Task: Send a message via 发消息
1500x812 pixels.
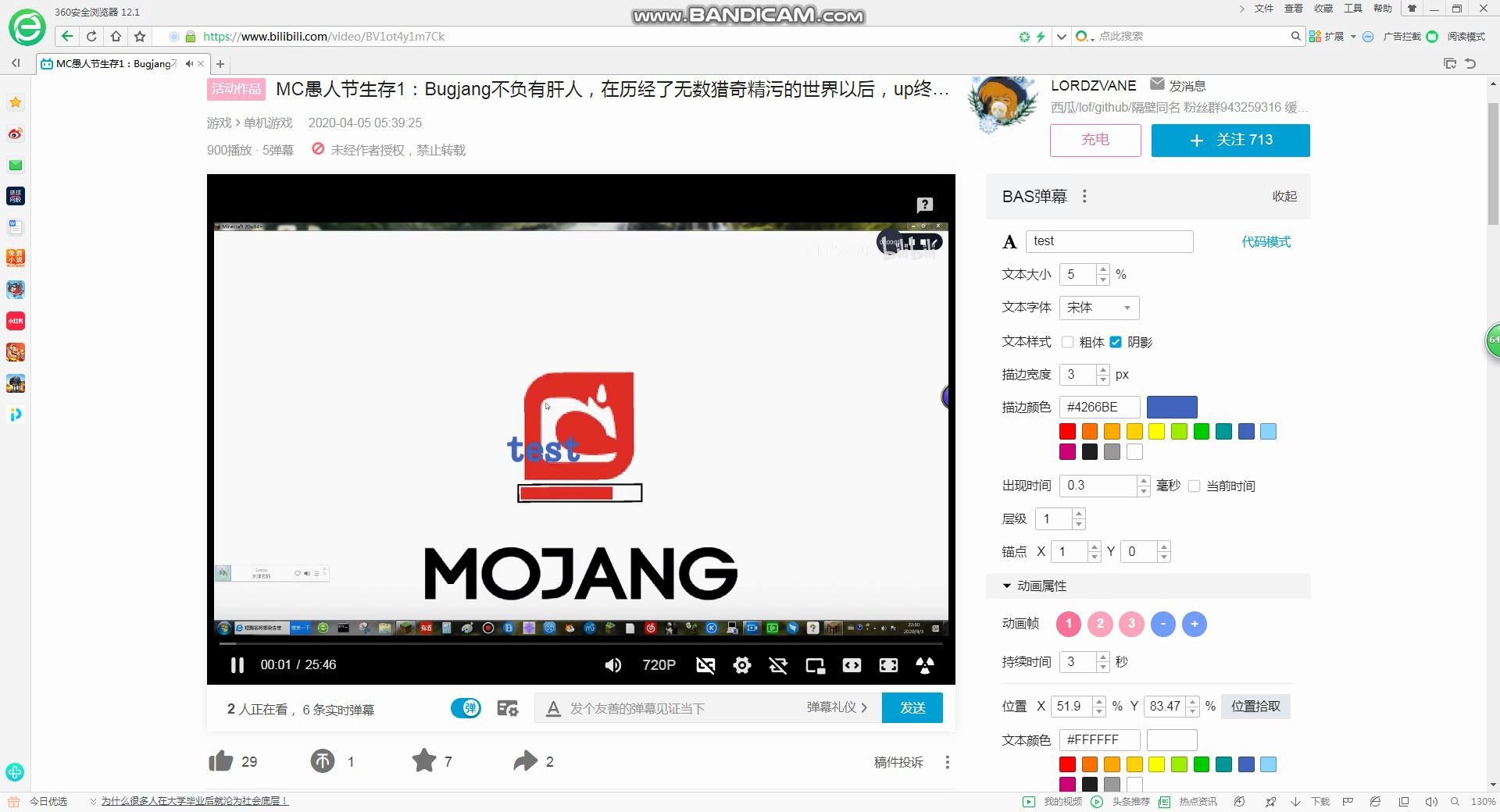Action: click(x=1178, y=85)
